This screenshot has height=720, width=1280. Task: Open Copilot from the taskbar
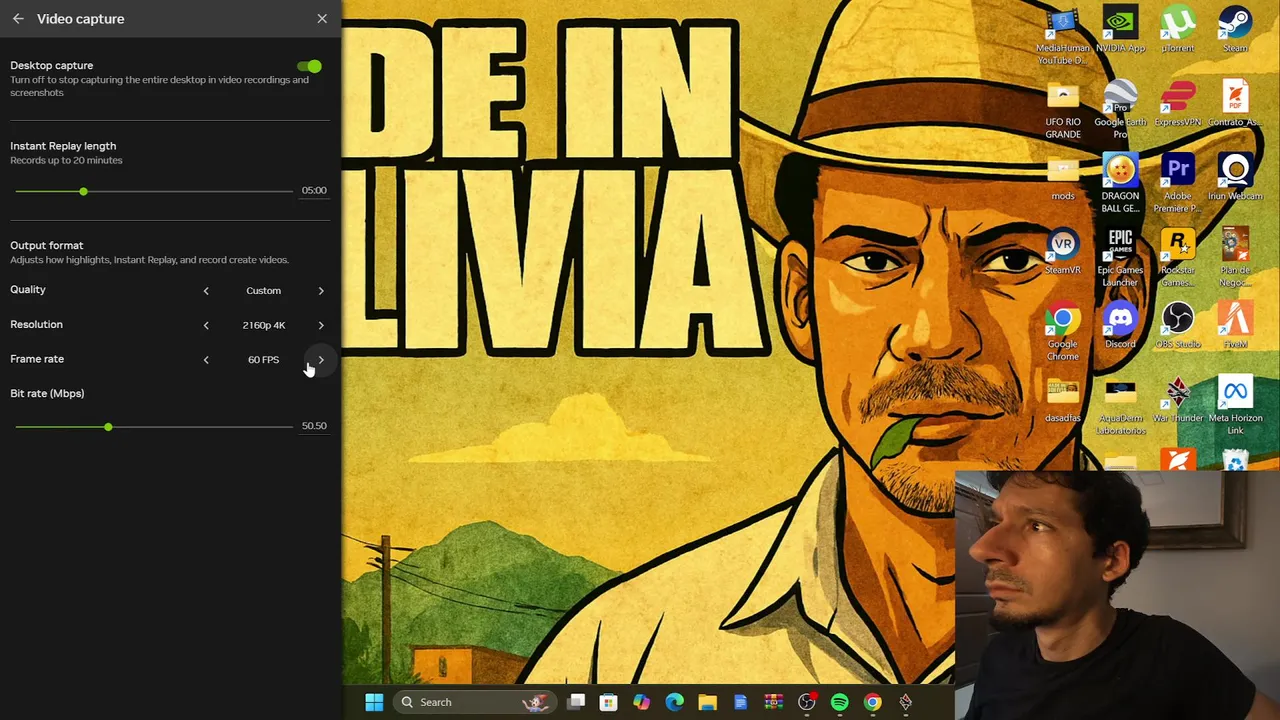(641, 703)
